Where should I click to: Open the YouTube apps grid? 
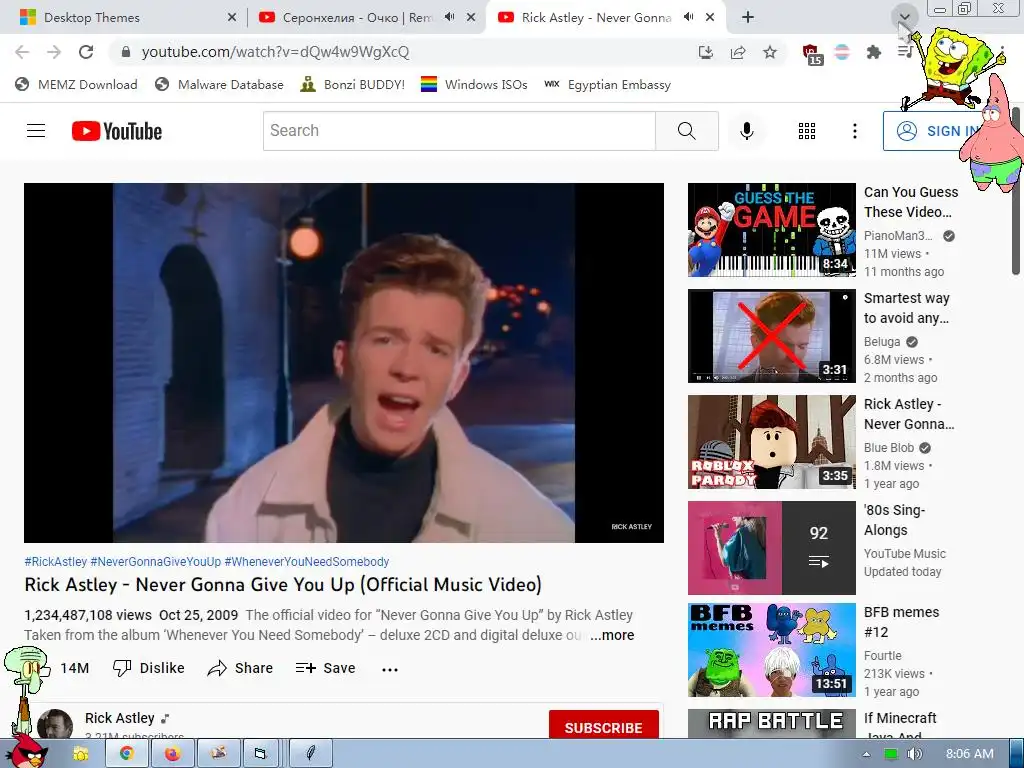pyautogui.click(x=807, y=131)
